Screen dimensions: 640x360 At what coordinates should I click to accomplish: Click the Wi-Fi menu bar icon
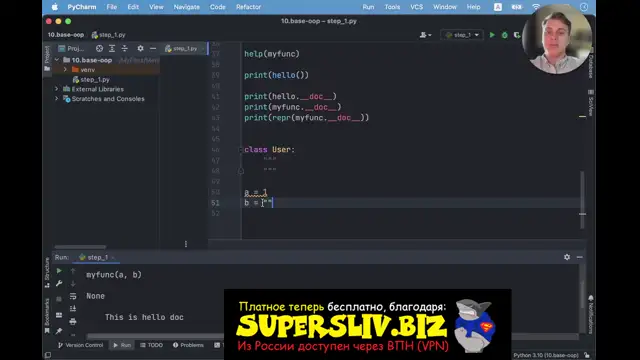[536, 7]
